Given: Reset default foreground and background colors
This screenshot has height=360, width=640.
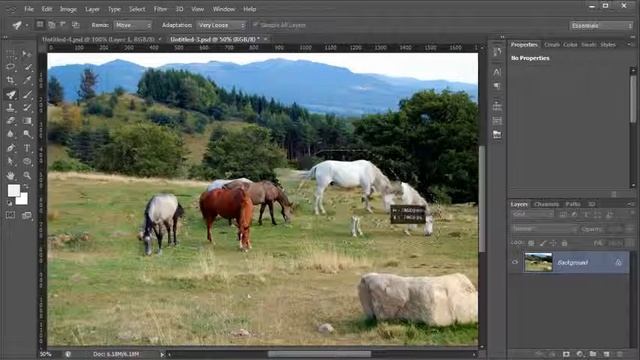Looking at the screenshot, I should tap(10, 203).
